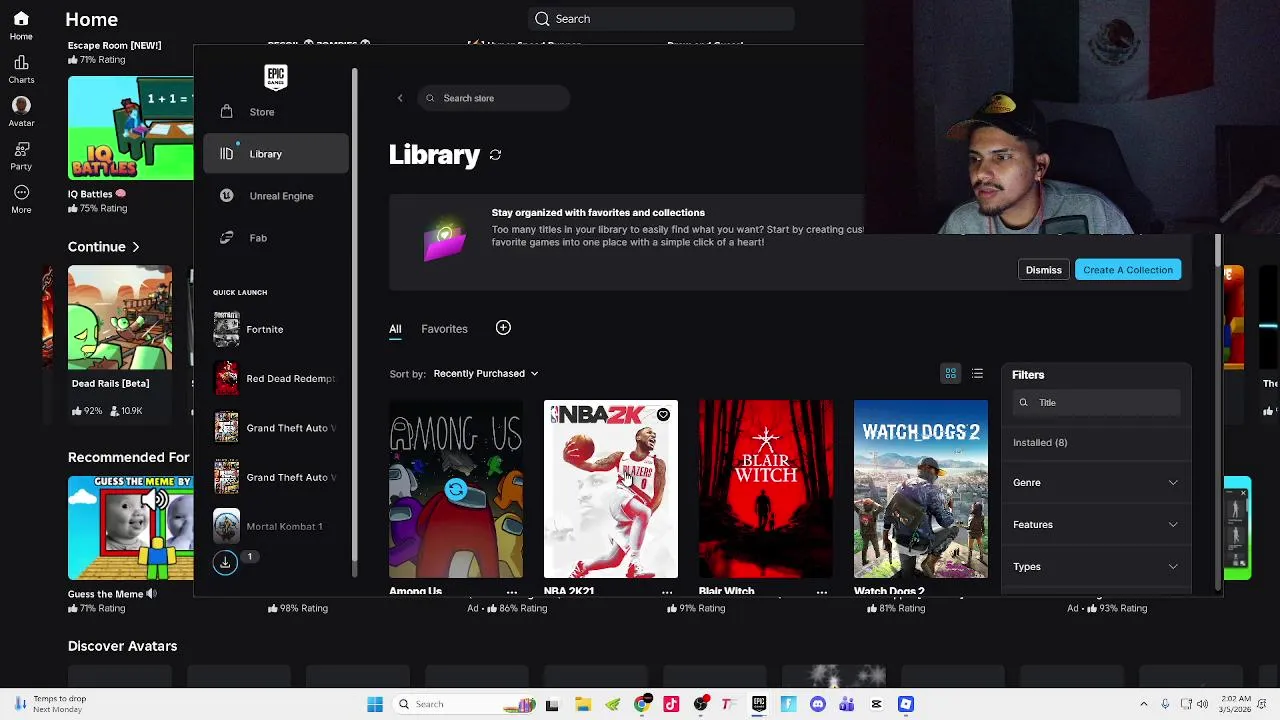Viewport: 1280px width, 720px height.
Task: Open Google Chrome from the taskbar
Action: tap(642, 704)
